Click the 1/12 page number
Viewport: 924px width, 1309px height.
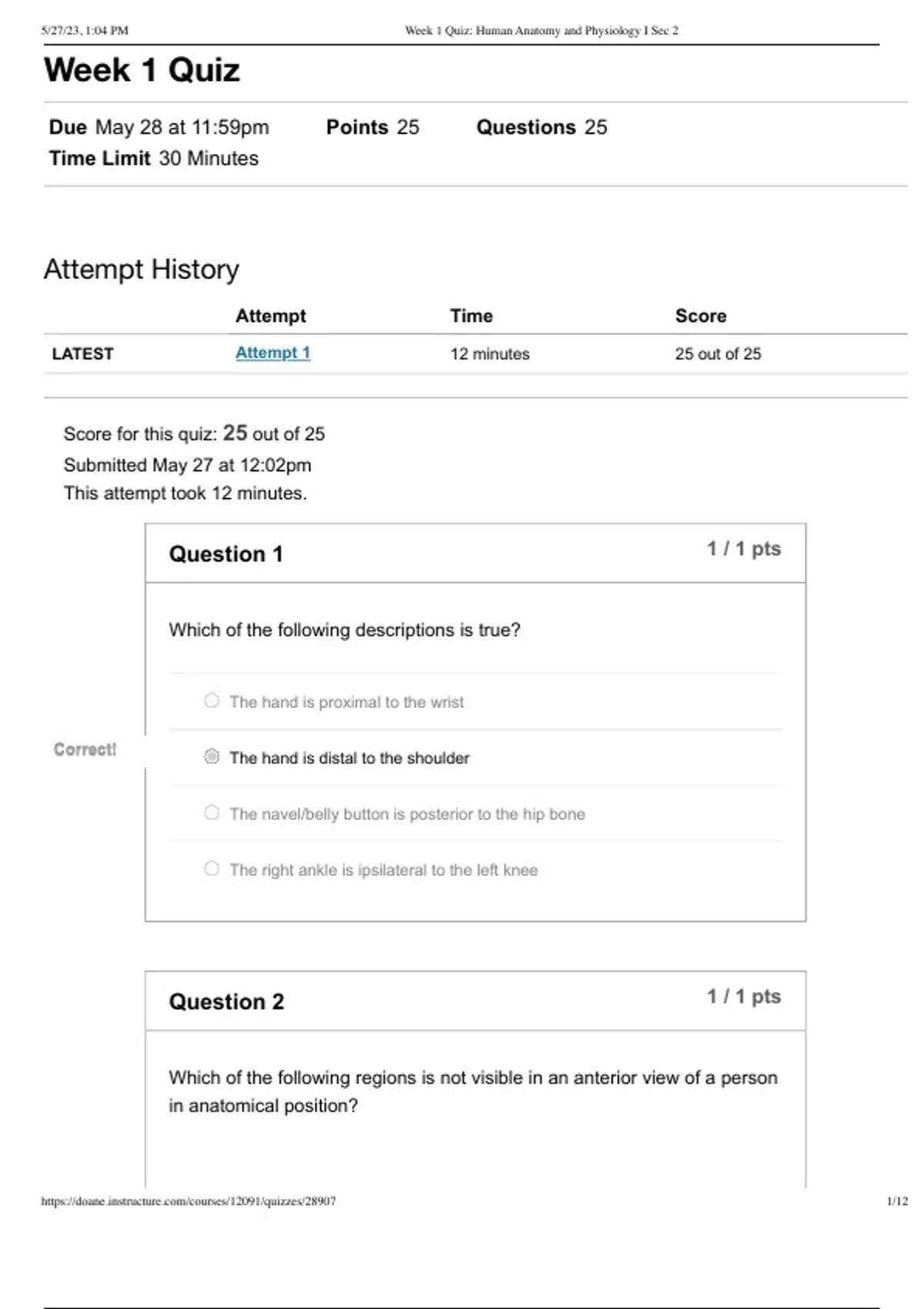[x=897, y=1200]
